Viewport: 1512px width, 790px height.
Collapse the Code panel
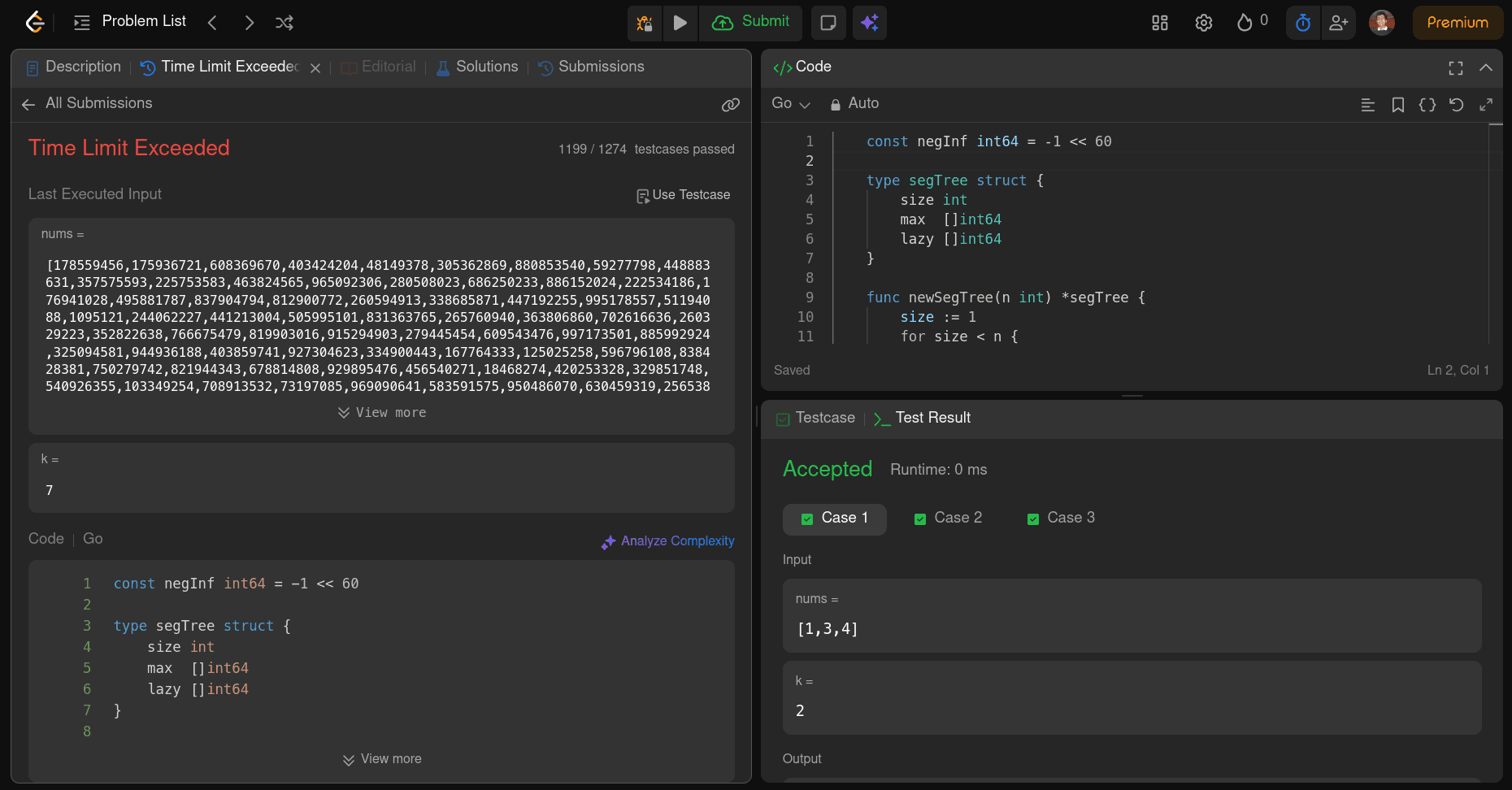(1487, 68)
